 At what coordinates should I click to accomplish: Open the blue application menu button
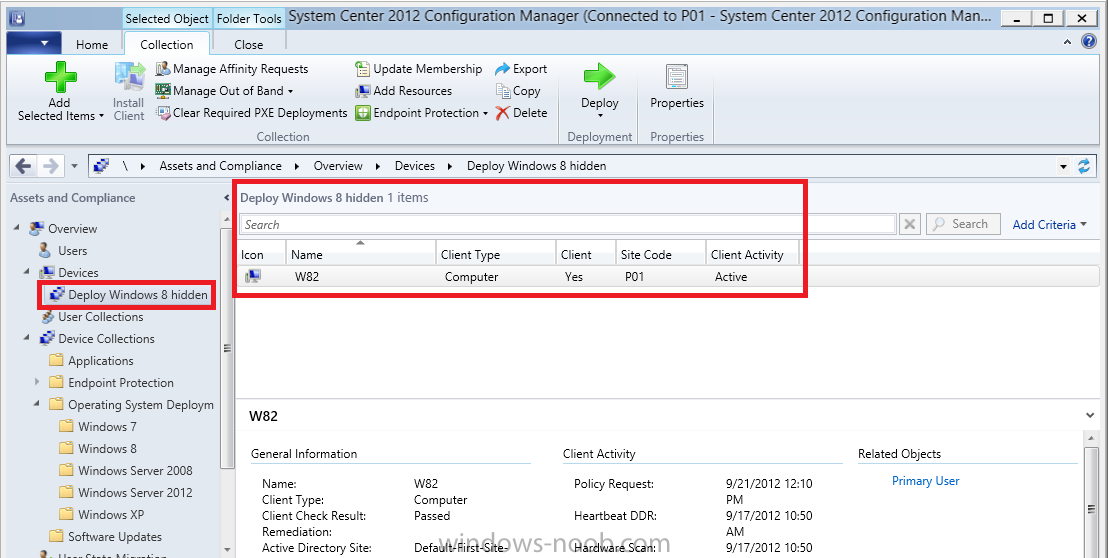coord(34,44)
